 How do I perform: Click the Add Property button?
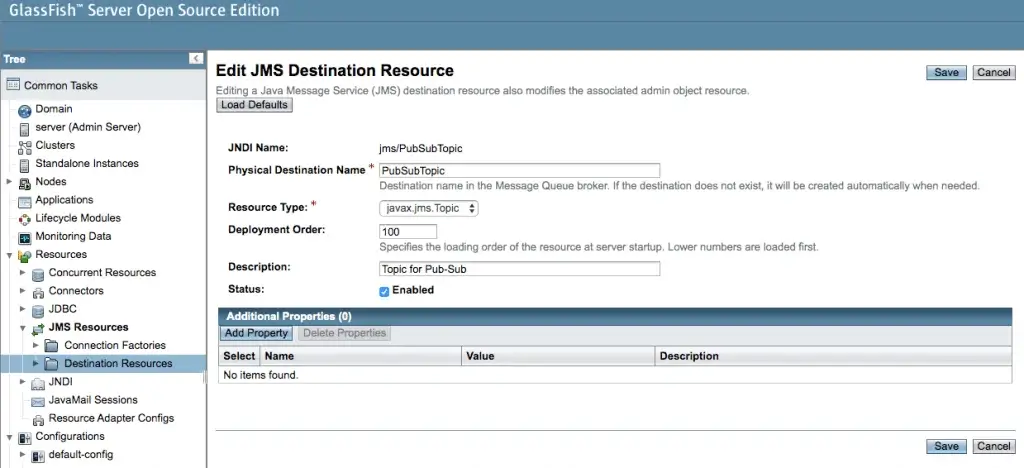256,333
